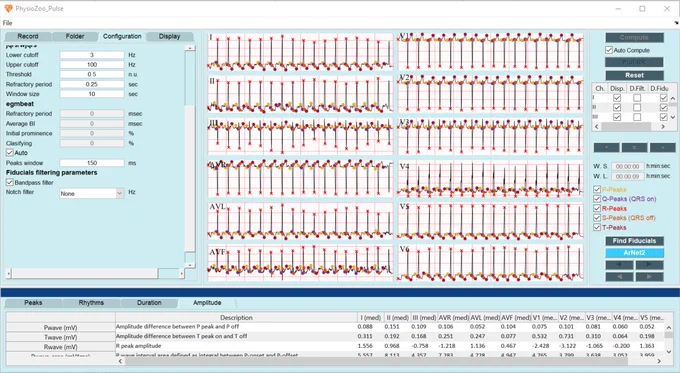Click the ArNet2 button
The width and height of the screenshot is (680, 373).
pyautogui.click(x=634, y=252)
